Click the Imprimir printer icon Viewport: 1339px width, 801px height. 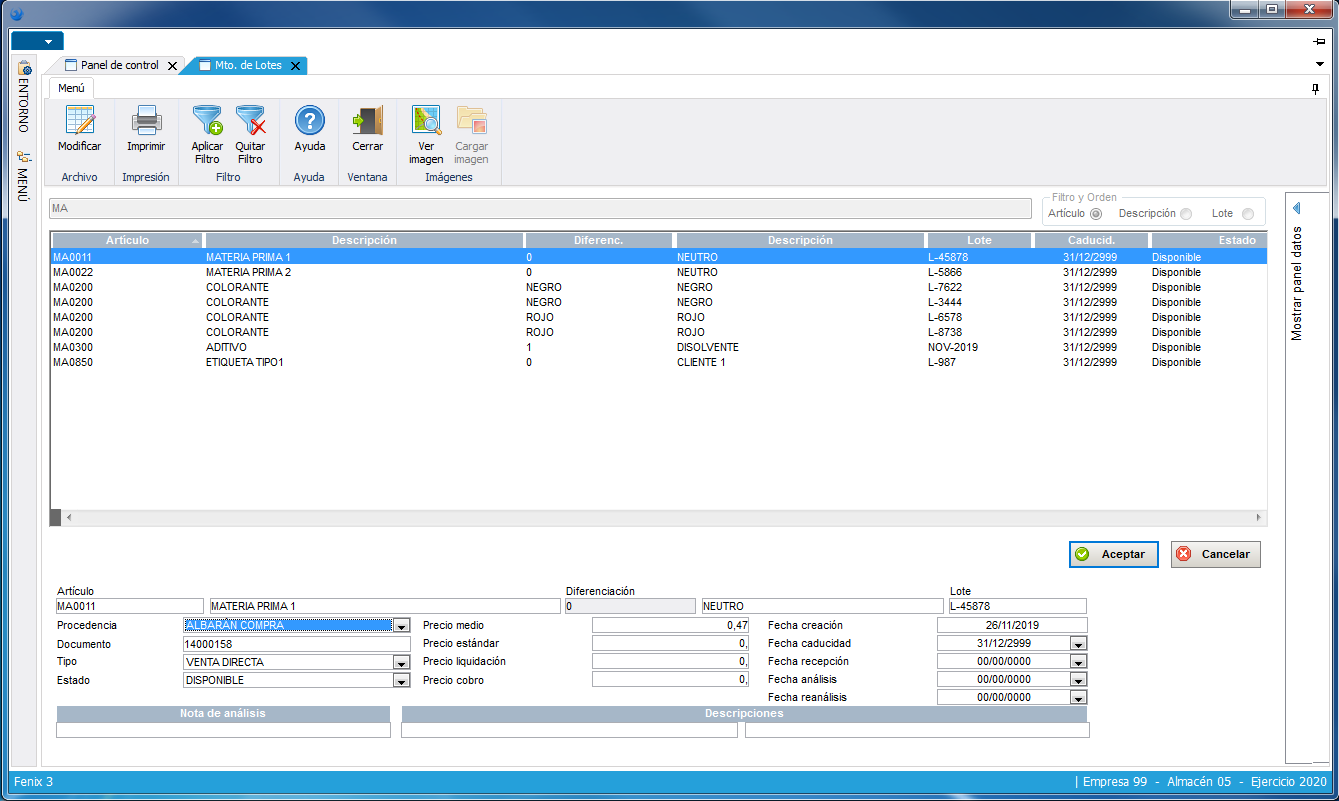tap(146, 121)
